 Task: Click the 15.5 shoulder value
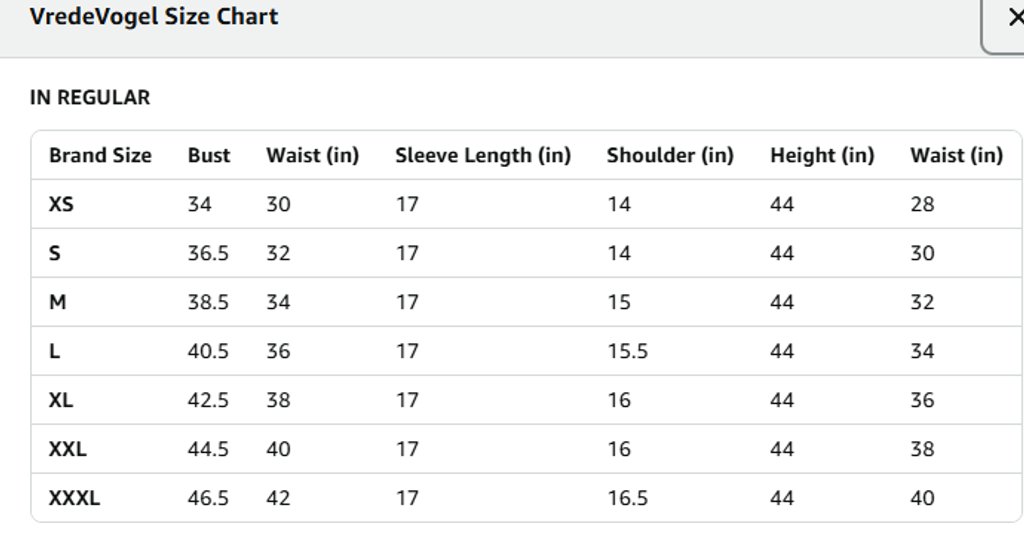coord(627,351)
